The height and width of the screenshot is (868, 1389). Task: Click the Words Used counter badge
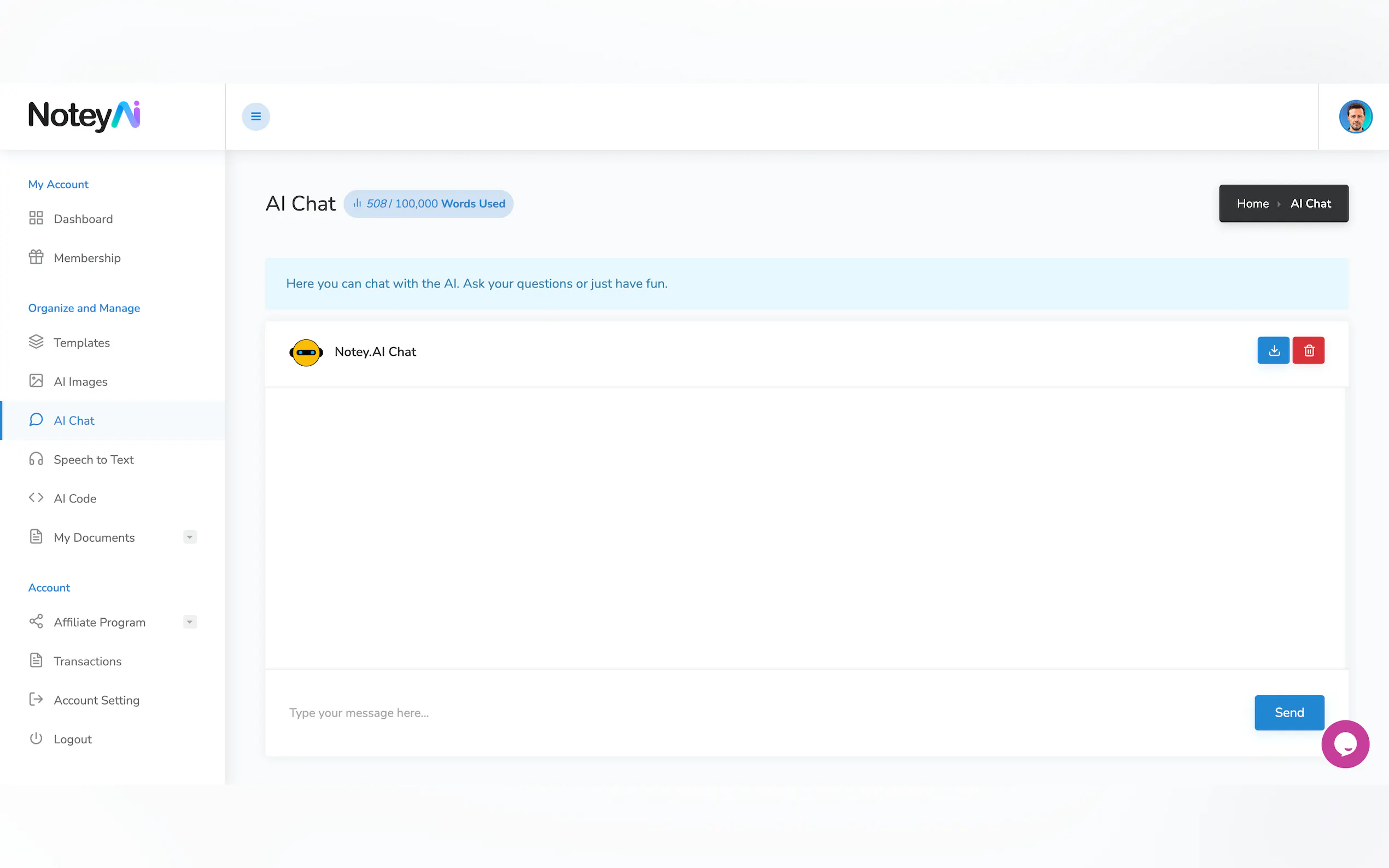pyautogui.click(x=428, y=204)
